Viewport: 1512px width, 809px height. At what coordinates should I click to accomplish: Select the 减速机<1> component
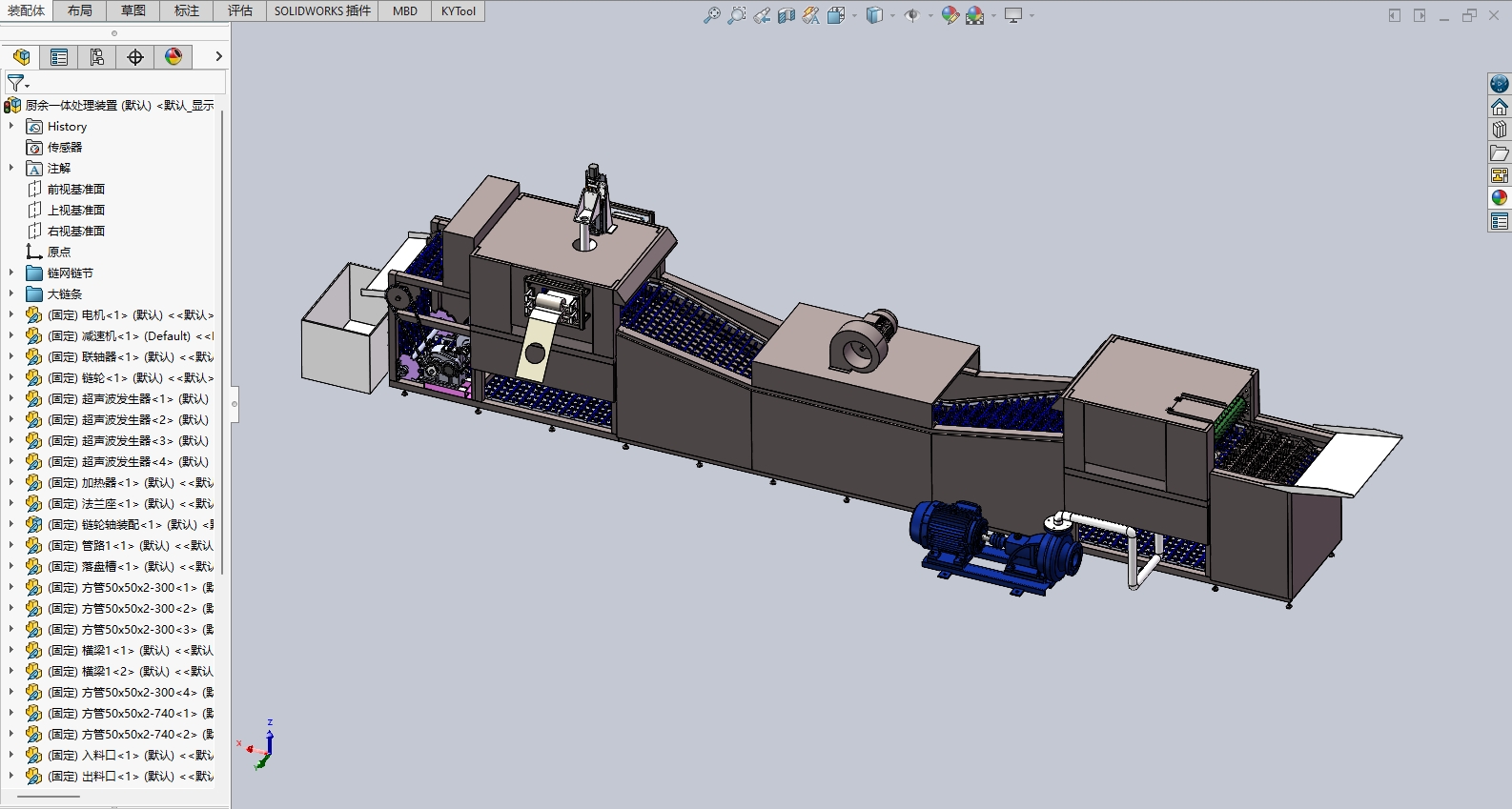click(x=130, y=336)
